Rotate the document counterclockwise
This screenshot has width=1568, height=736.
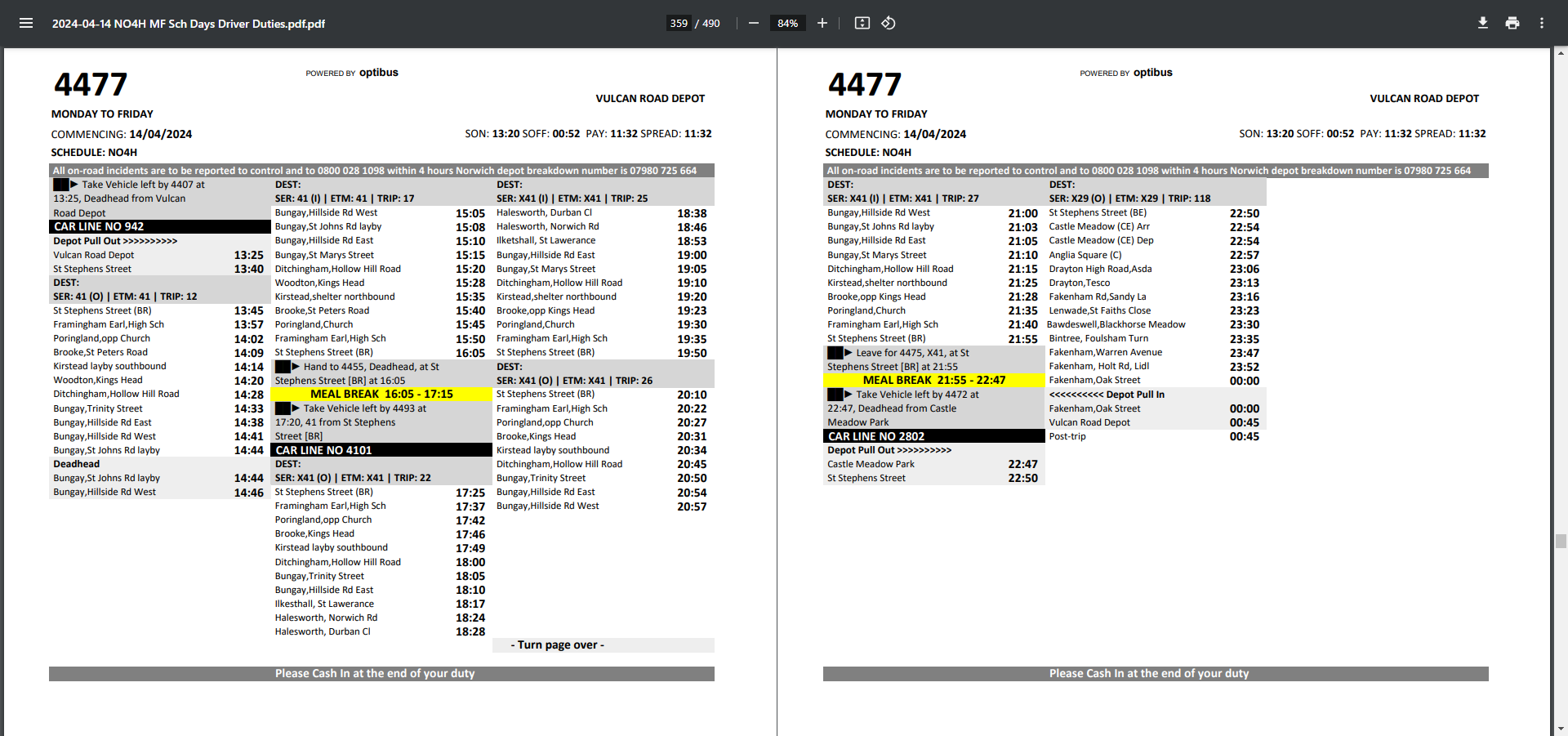click(889, 23)
